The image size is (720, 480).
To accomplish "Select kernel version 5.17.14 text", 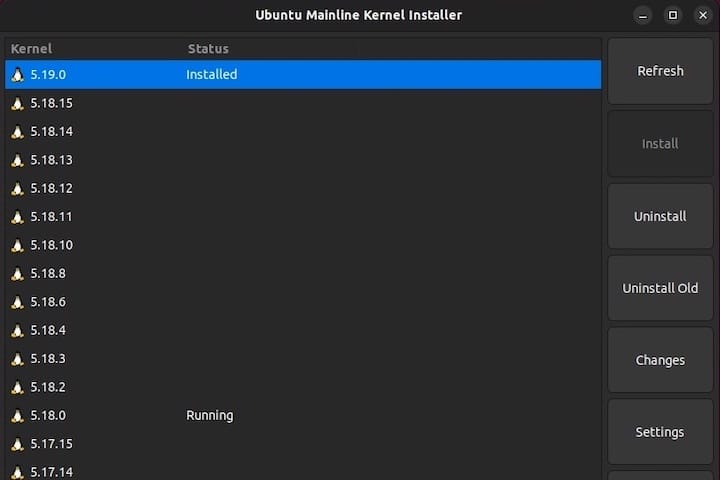I will tap(51, 472).
